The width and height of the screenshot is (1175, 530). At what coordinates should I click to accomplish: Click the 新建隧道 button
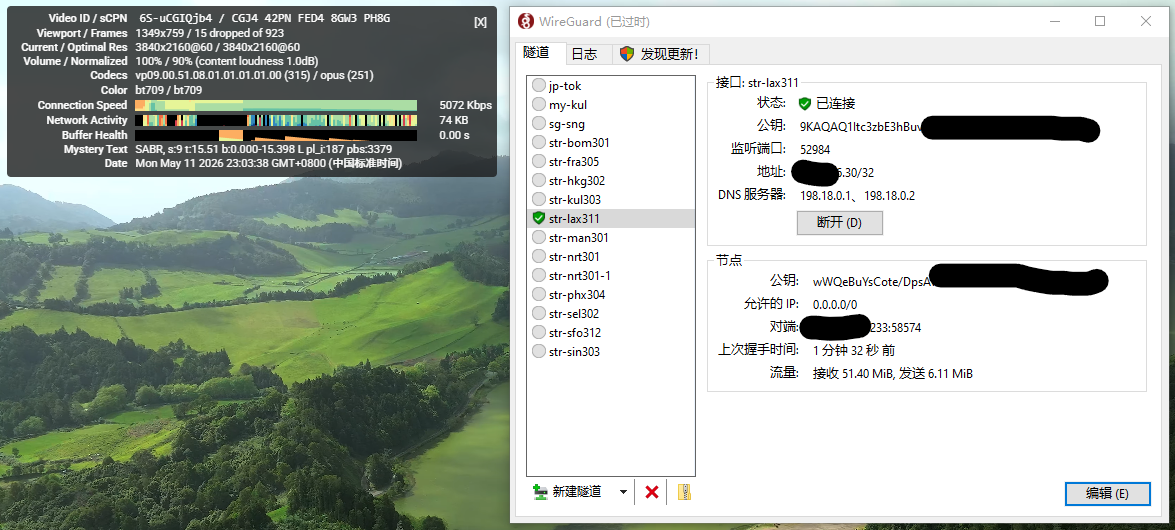click(567, 492)
